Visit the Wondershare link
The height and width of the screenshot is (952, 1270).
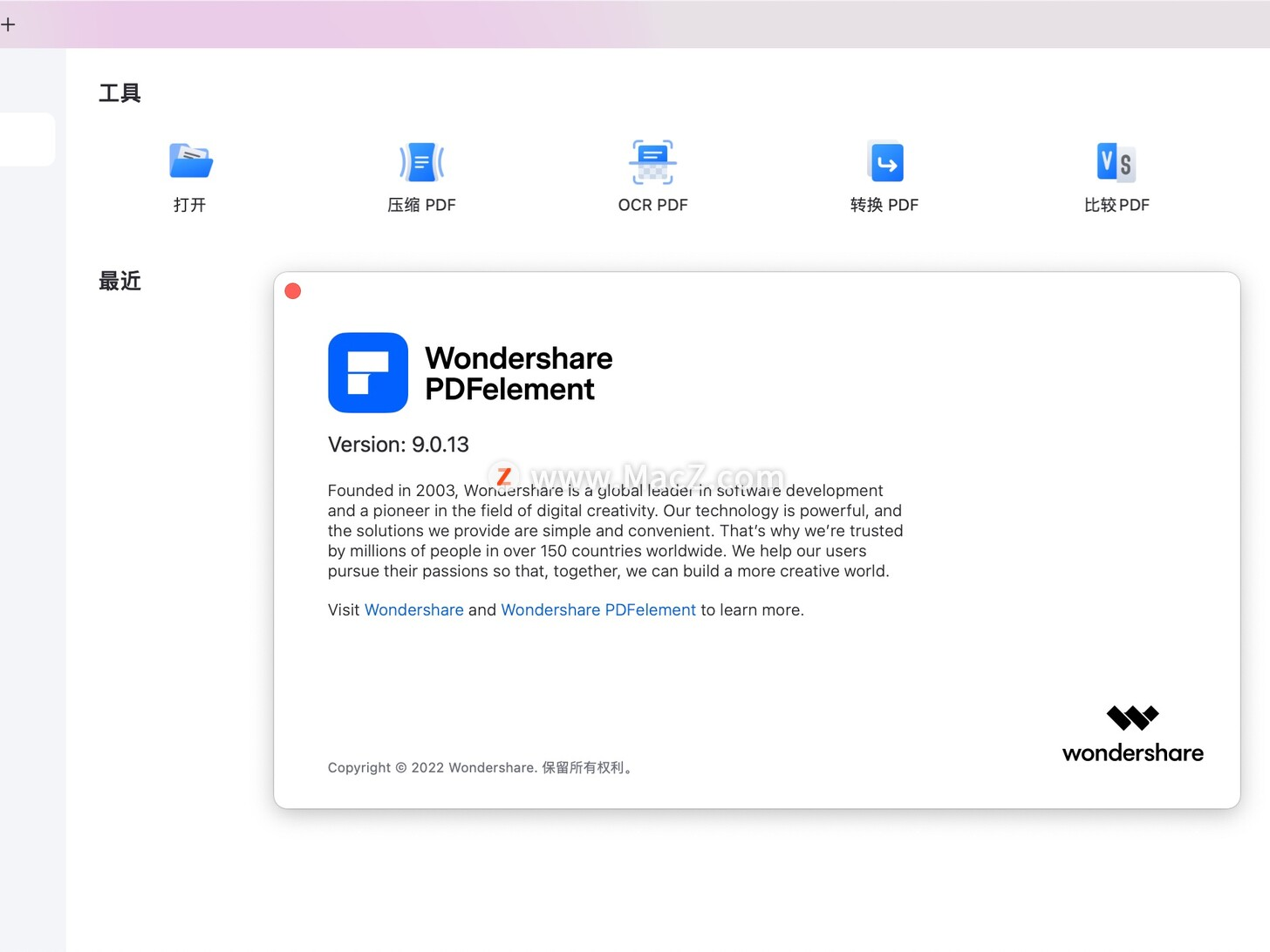pyautogui.click(x=413, y=609)
